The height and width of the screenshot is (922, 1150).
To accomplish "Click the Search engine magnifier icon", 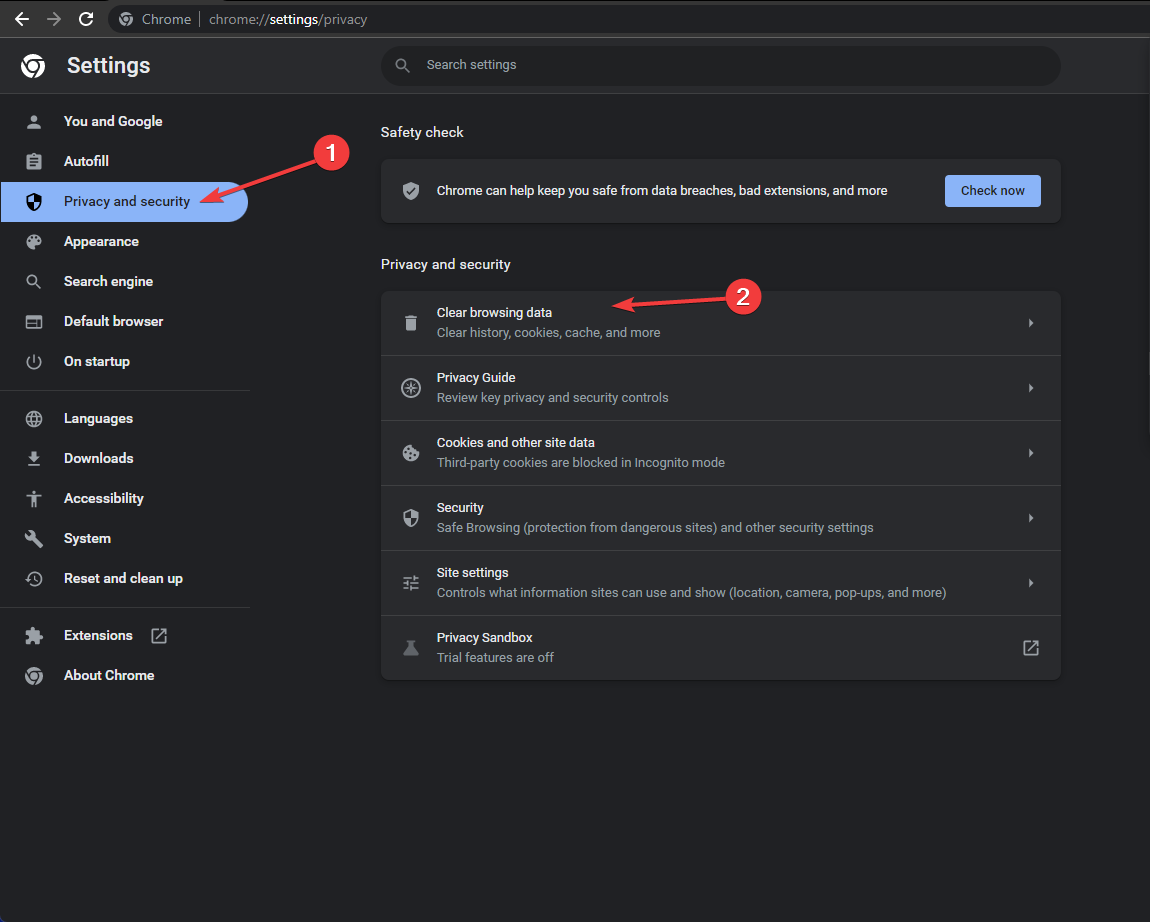I will [x=34, y=281].
